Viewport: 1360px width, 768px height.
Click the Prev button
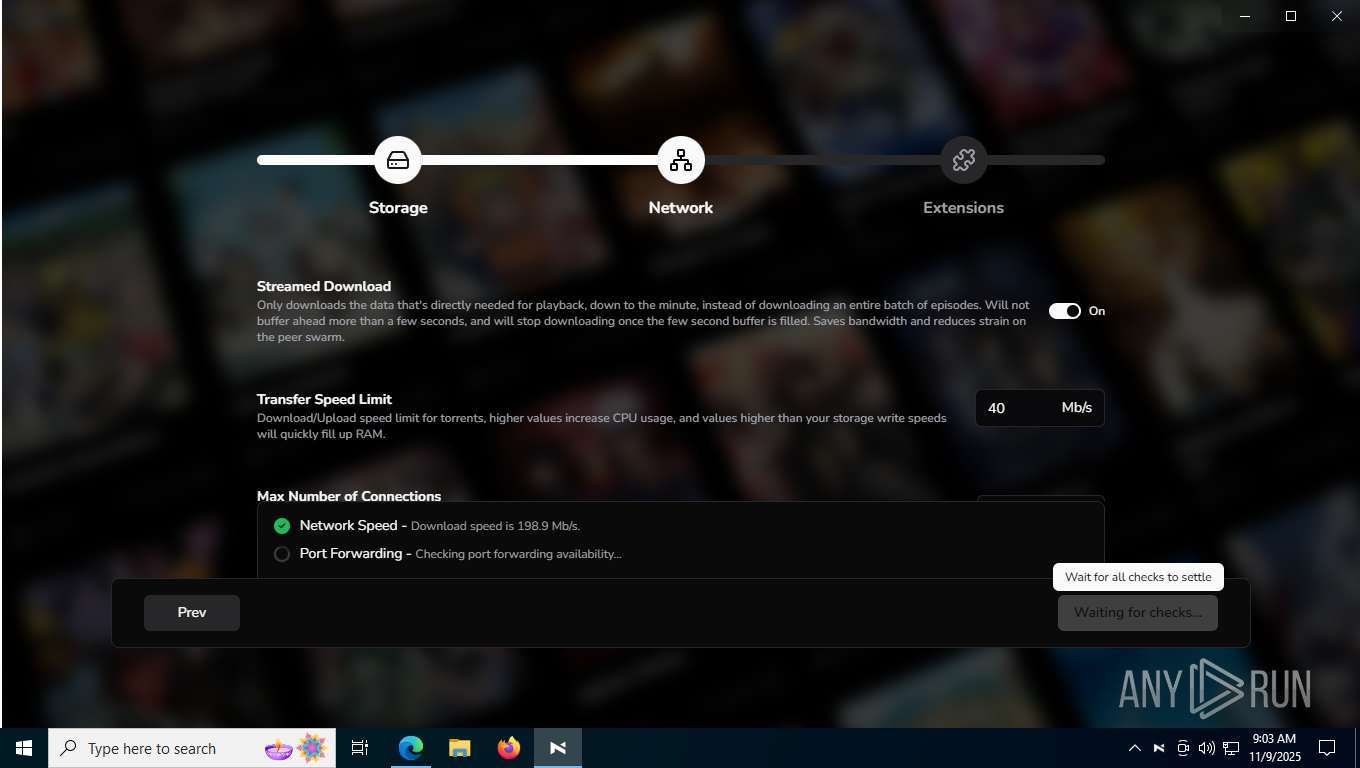pos(192,613)
